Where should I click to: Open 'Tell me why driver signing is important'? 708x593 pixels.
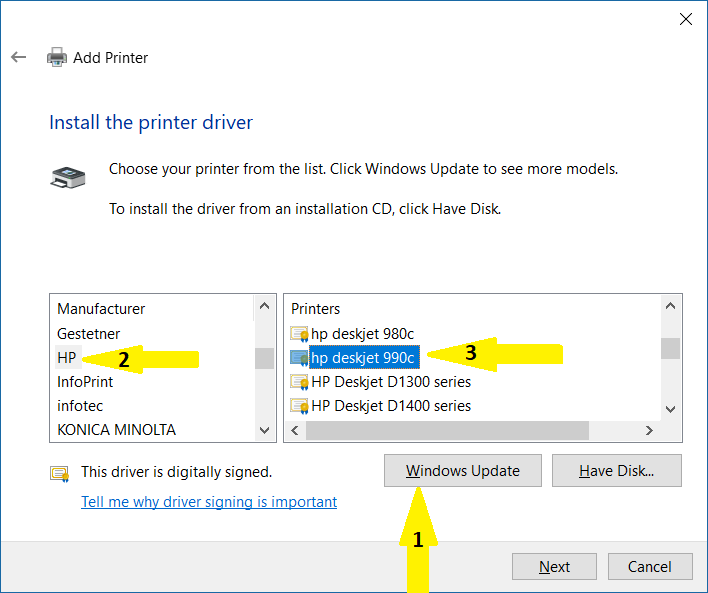209,502
